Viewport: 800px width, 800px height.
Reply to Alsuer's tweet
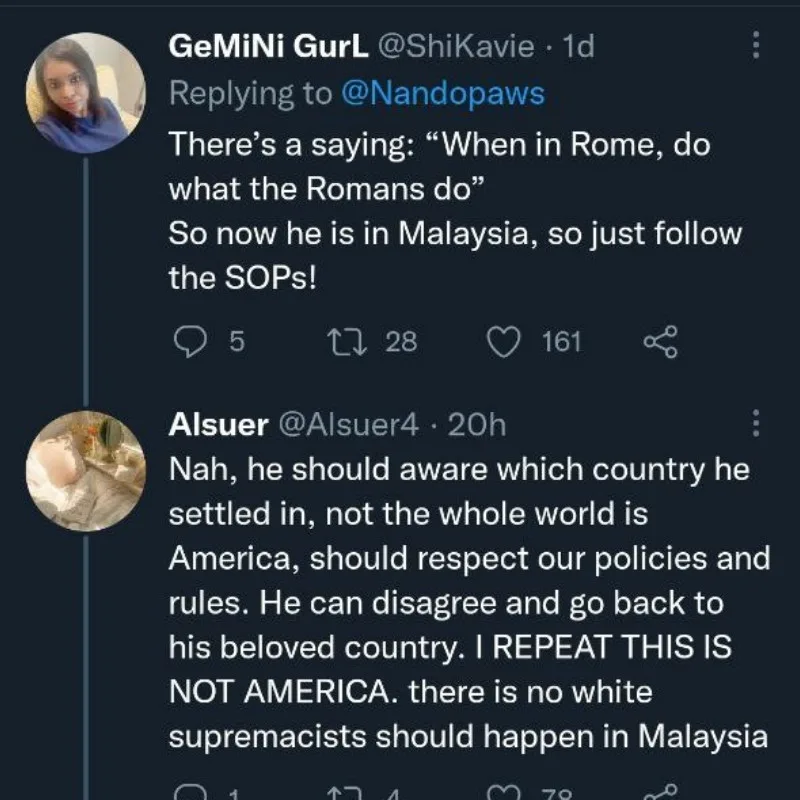coord(190,792)
